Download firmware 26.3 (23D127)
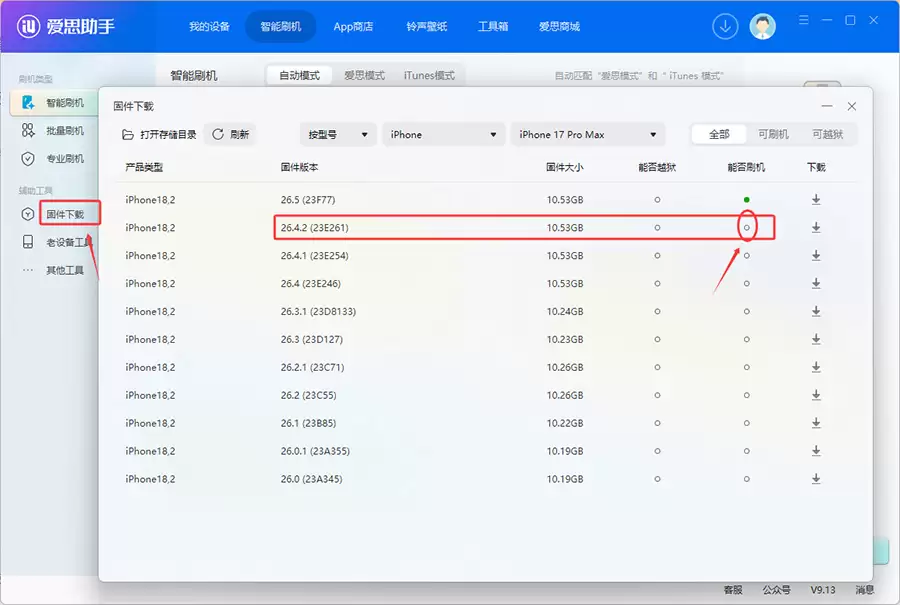Image resolution: width=900 pixels, height=605 pixels. tap(816, 339)
